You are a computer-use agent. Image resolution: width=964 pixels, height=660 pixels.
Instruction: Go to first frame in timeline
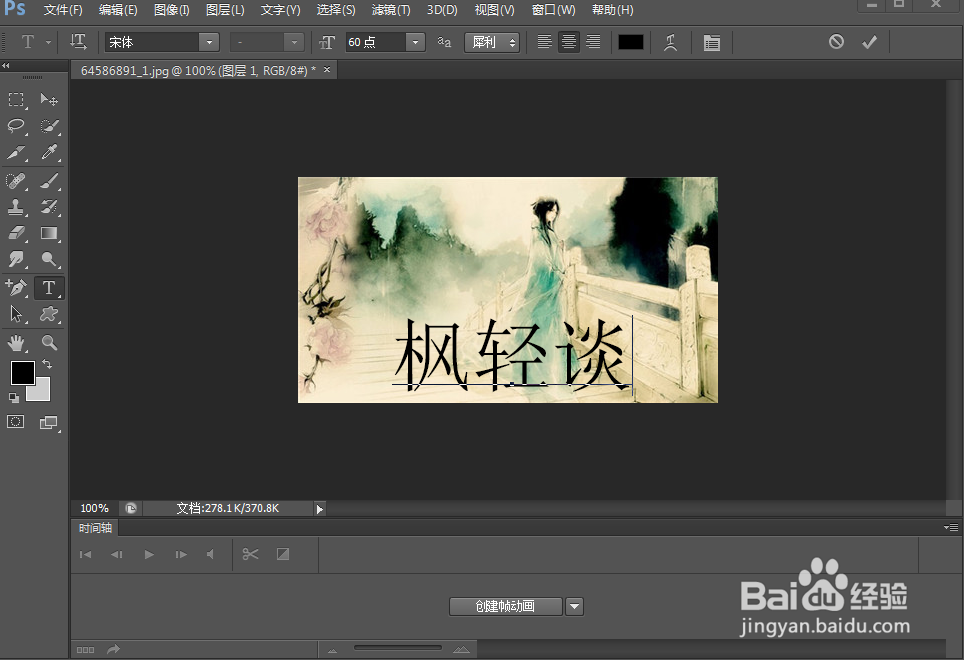(x=85, y=554)
